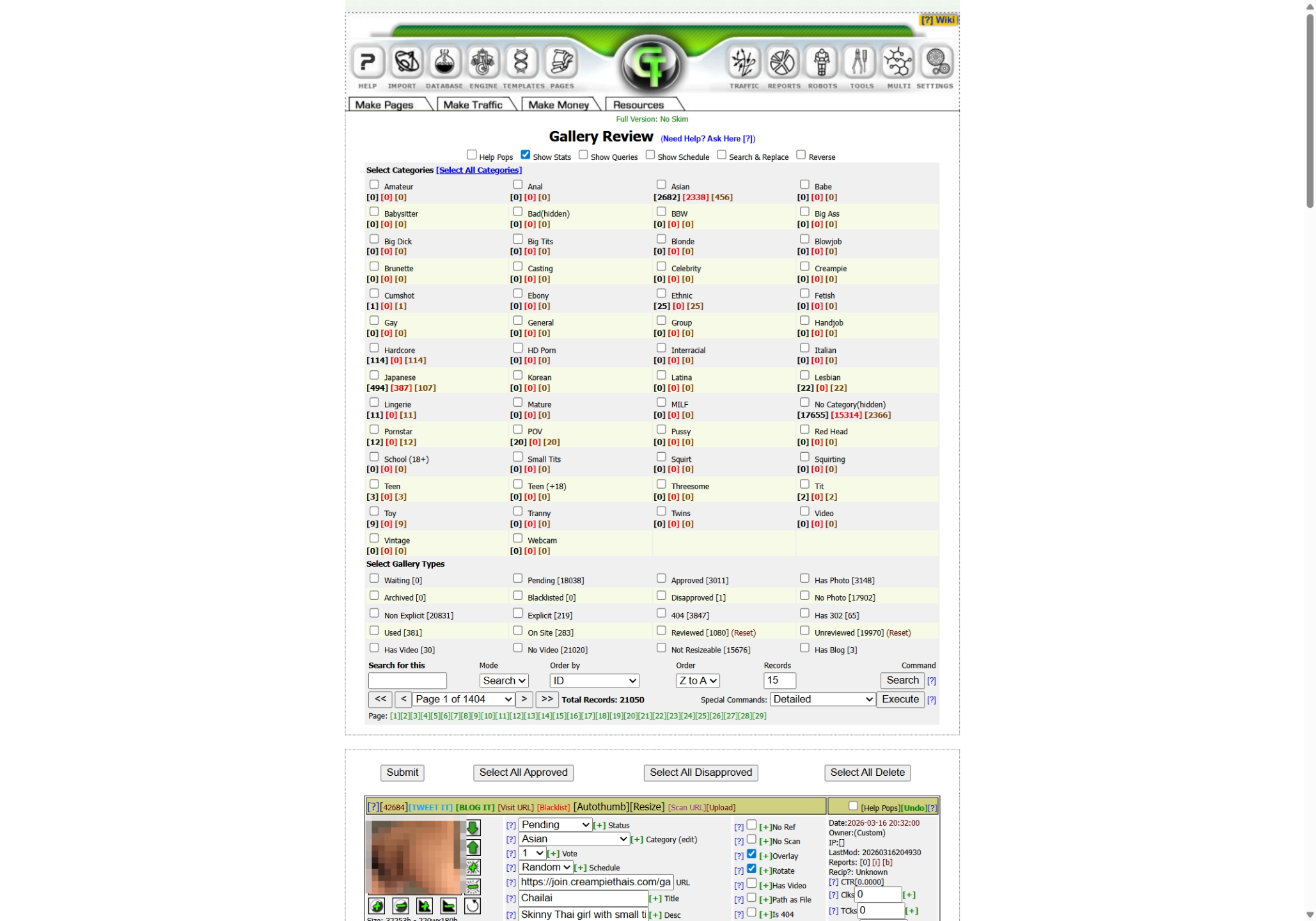Click the rotate arrow icon under thumbnail
The image size is (1316, 921).
(x=473, y=906)
